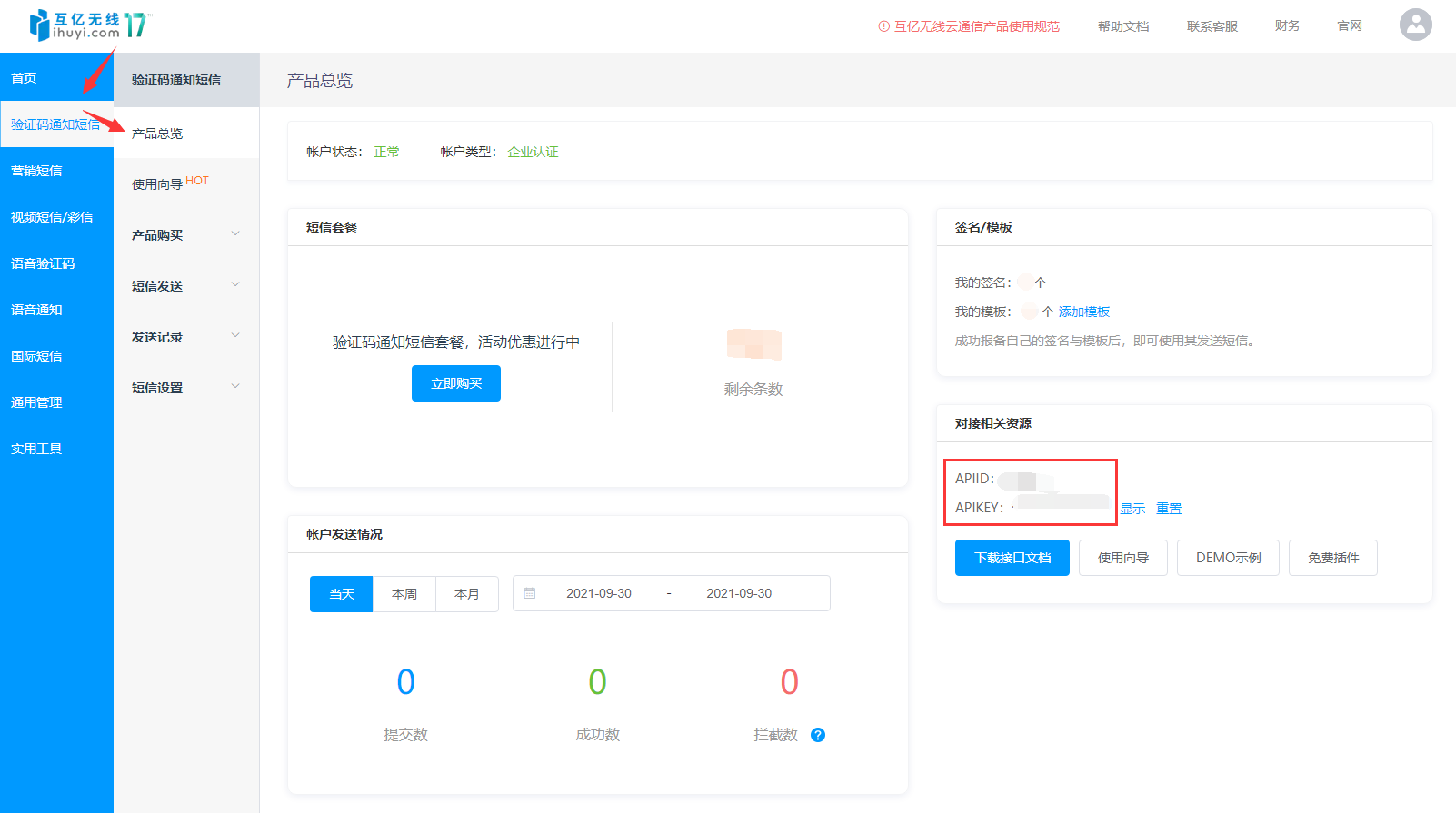Open 国际短信 in the sidebar
Screen dimensions: 1456x813
[x=56, y=356]
